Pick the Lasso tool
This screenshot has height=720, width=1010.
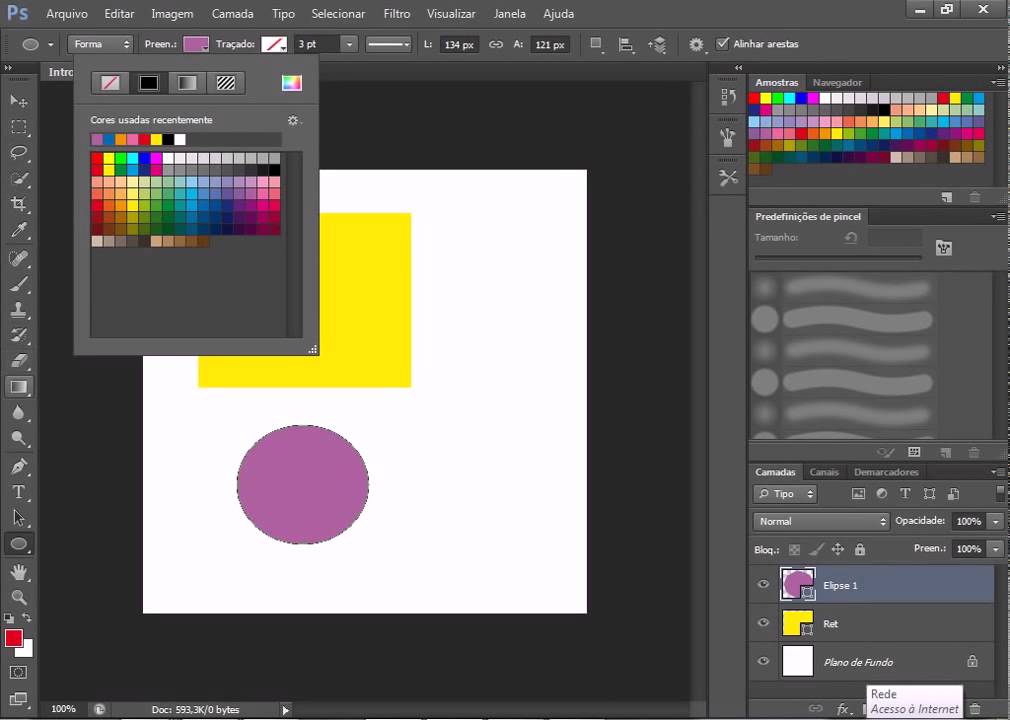[x=19, y=153]
